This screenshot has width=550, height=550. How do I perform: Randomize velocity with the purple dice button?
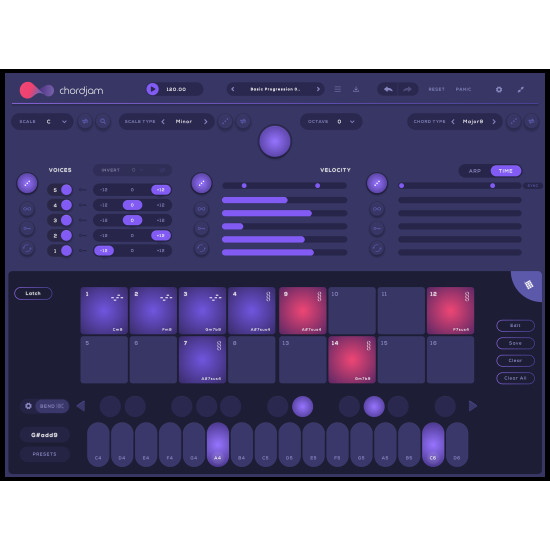tap(201, 183)
